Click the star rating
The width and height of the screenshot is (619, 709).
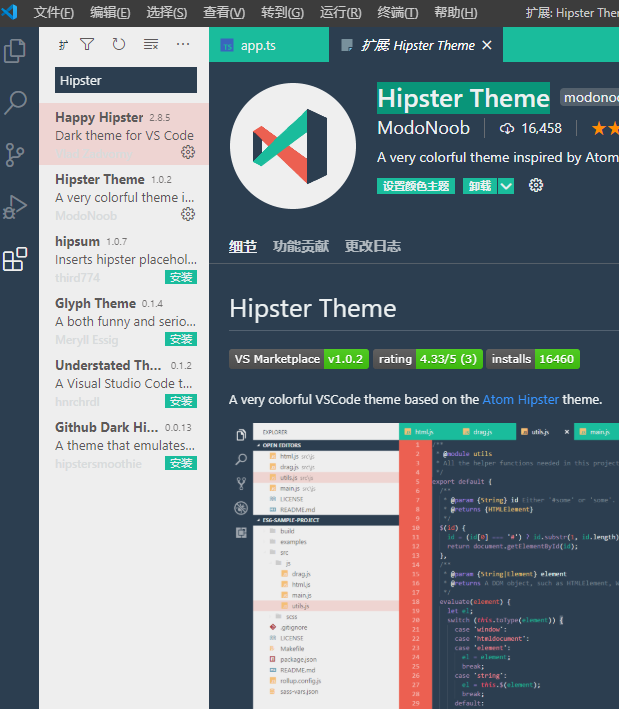coord(605,129)
